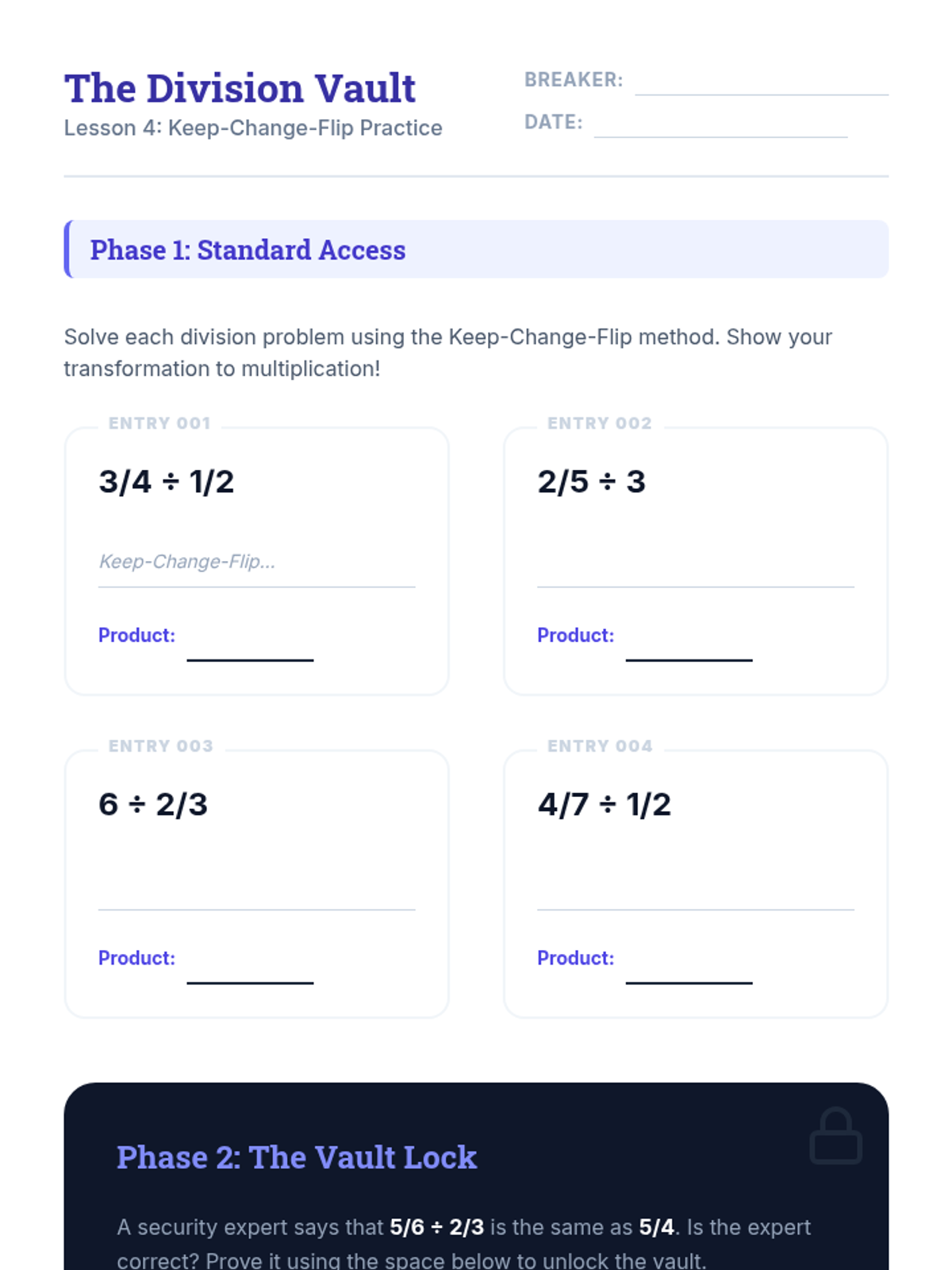This screenshot has height=1270, width=952.
Task: Click the 3/4 ÷ 1/2 problem
Action: pos(167,482)
